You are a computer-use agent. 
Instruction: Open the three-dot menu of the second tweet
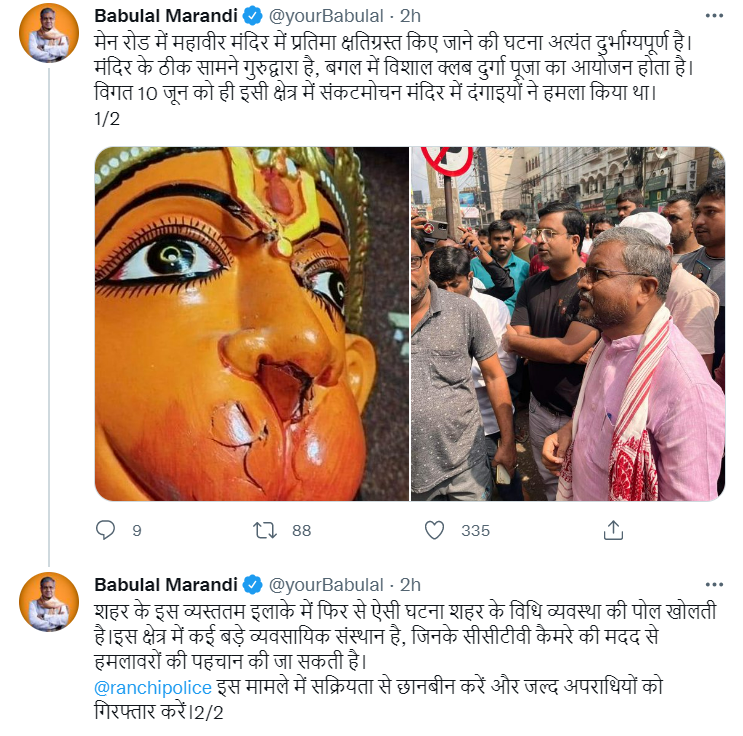tap(714, 584)
